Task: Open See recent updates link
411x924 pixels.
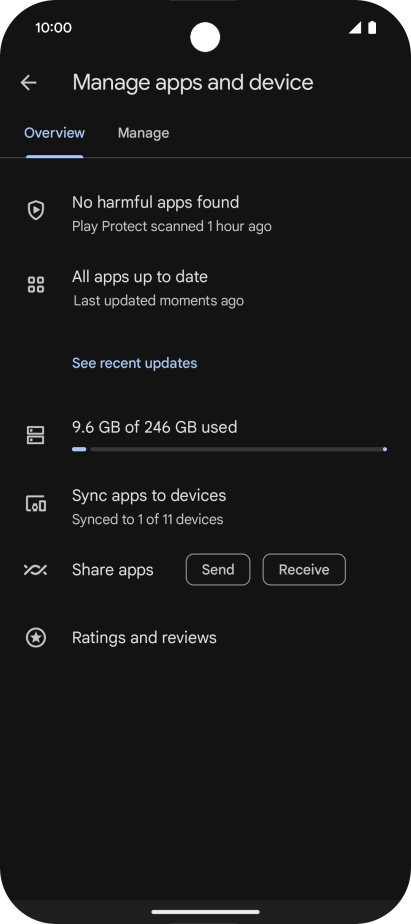Action: point(134,363)
